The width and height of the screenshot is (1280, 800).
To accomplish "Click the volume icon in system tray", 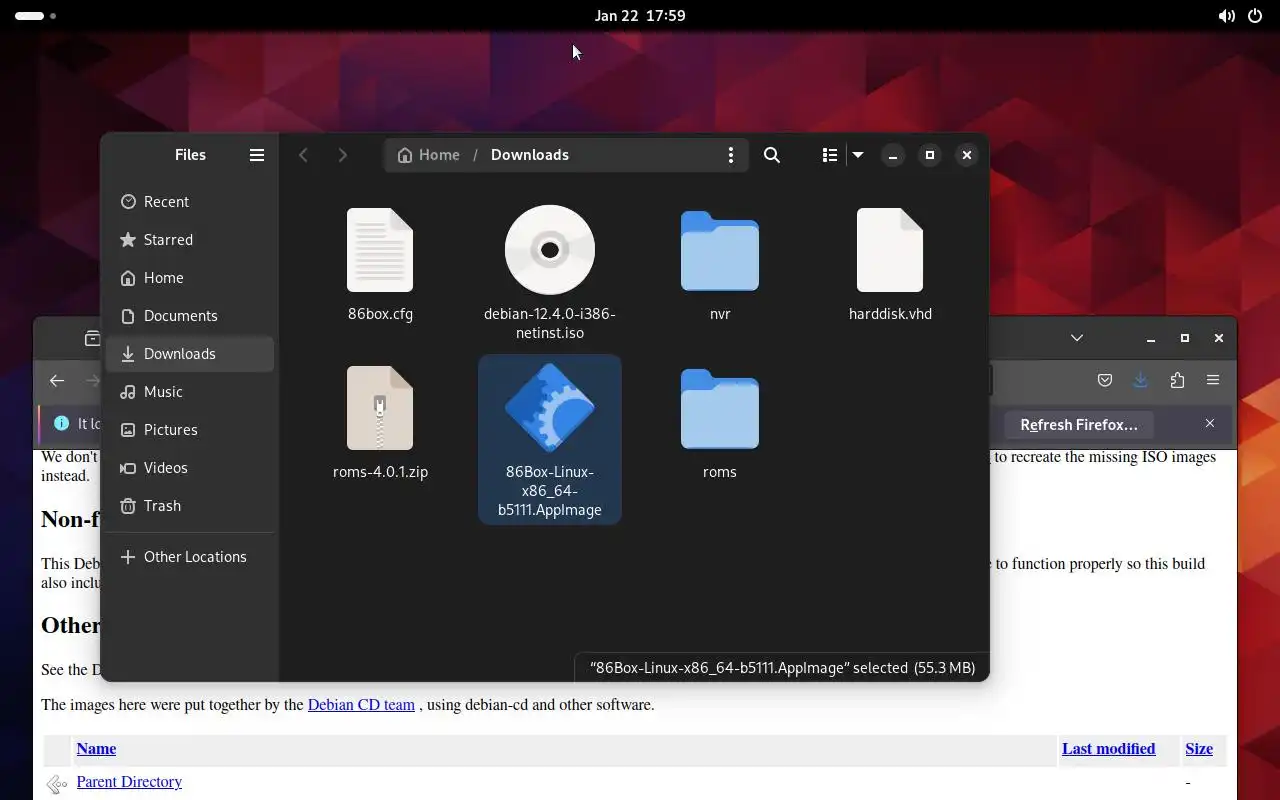I will click(x=1226, y=16).
